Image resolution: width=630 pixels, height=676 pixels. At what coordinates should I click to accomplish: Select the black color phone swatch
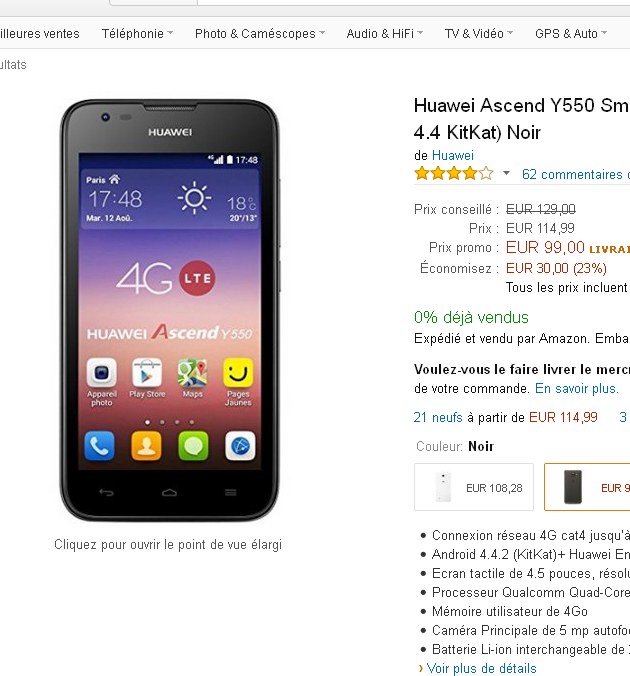587,487
